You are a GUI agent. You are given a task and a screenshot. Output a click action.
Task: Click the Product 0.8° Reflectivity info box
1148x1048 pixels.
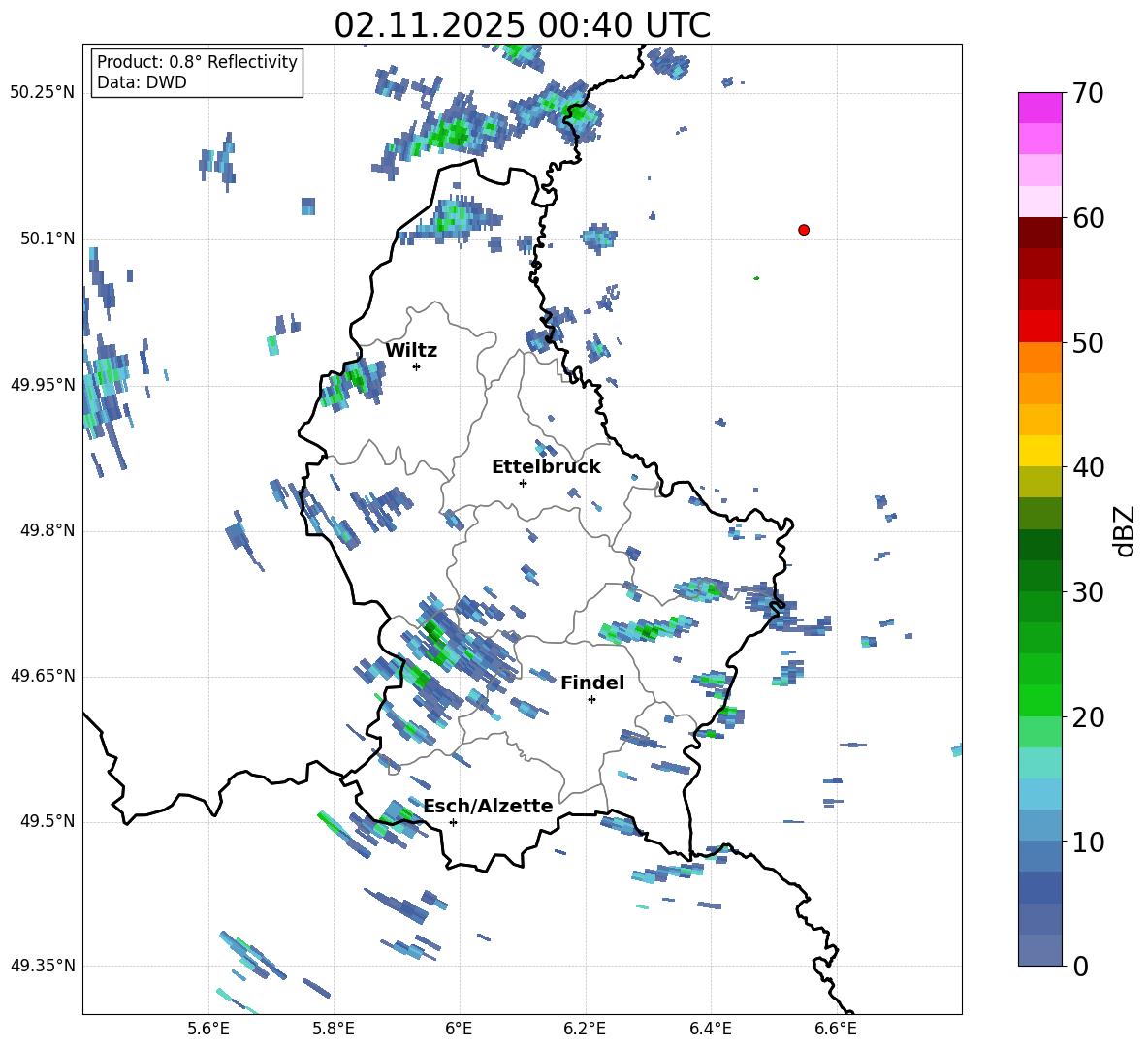click(197, 73)
